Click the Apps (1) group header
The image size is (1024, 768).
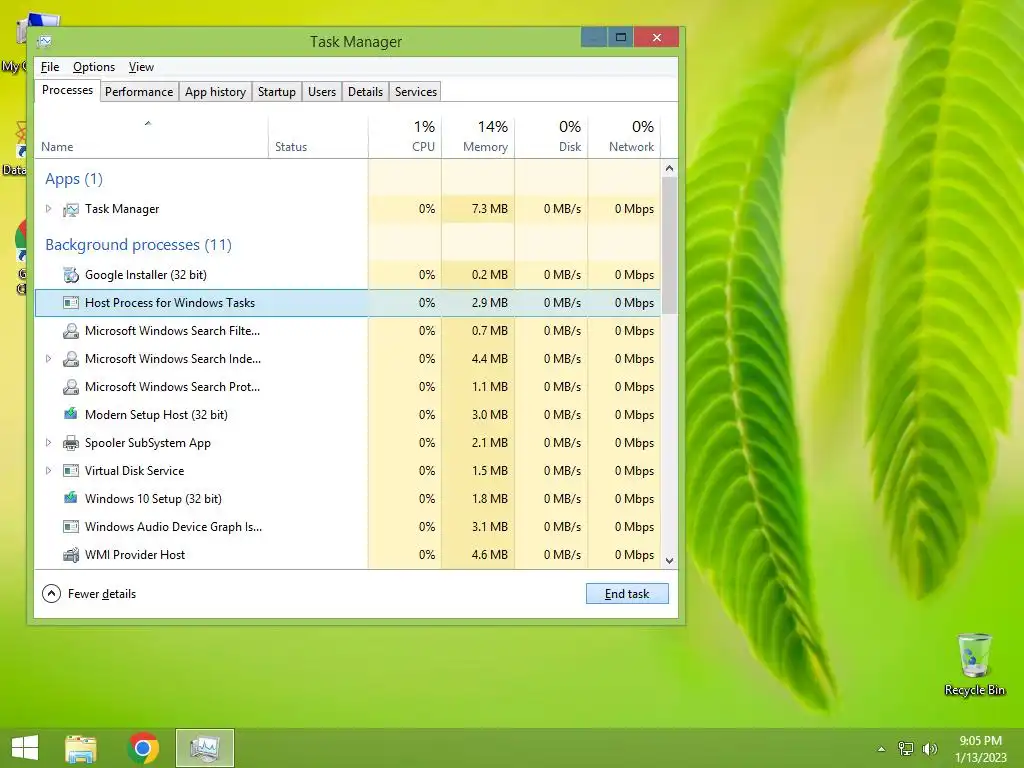click(74, 179)
